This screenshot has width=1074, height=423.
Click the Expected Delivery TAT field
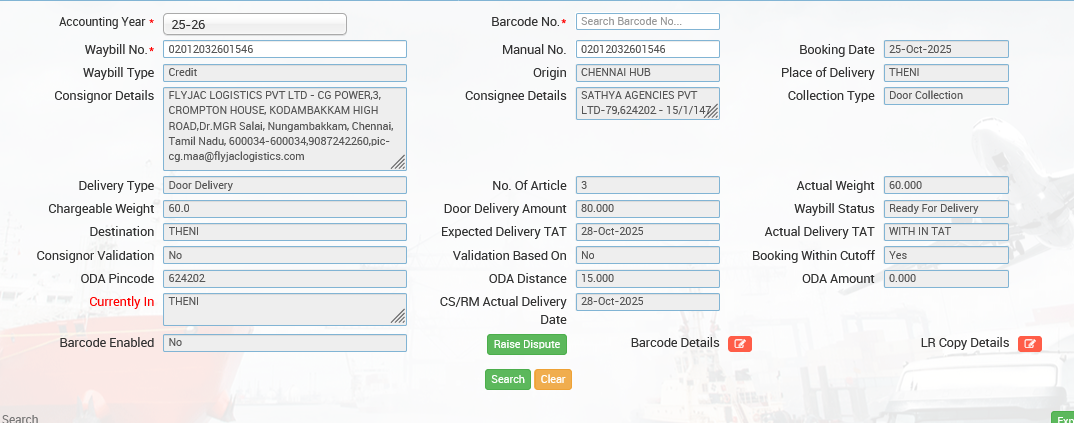647,232
